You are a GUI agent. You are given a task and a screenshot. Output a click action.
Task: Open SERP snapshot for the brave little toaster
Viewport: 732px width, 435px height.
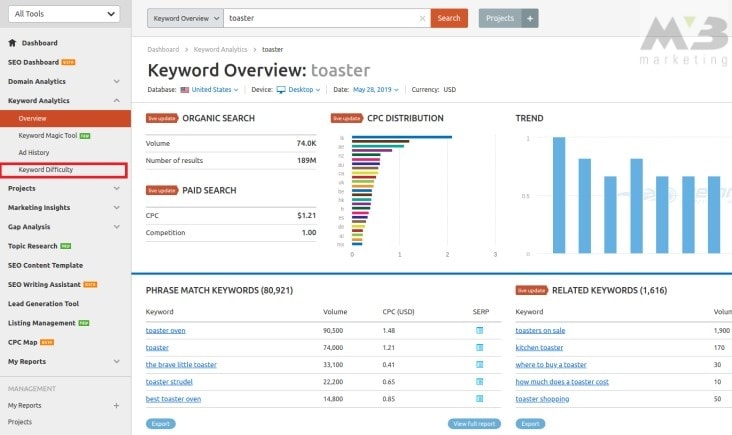point(479,365)
